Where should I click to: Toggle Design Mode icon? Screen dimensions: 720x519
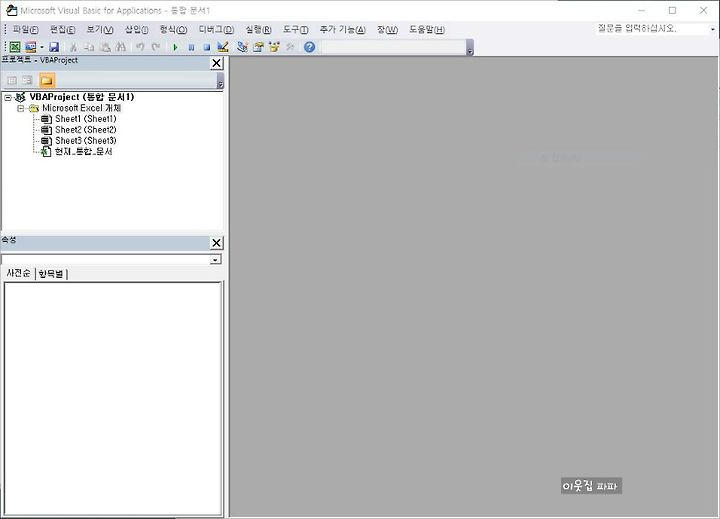[x=223, y=47]
